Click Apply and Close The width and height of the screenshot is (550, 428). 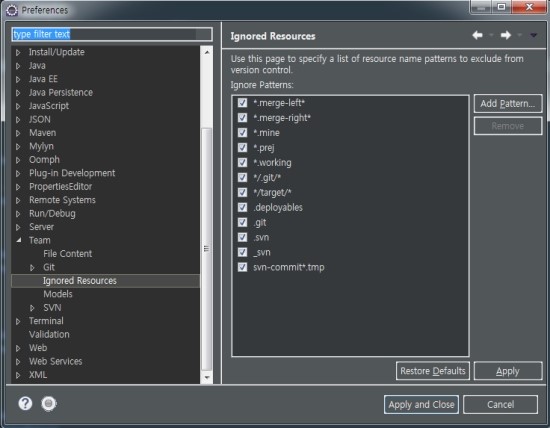(x=421, y=404)
